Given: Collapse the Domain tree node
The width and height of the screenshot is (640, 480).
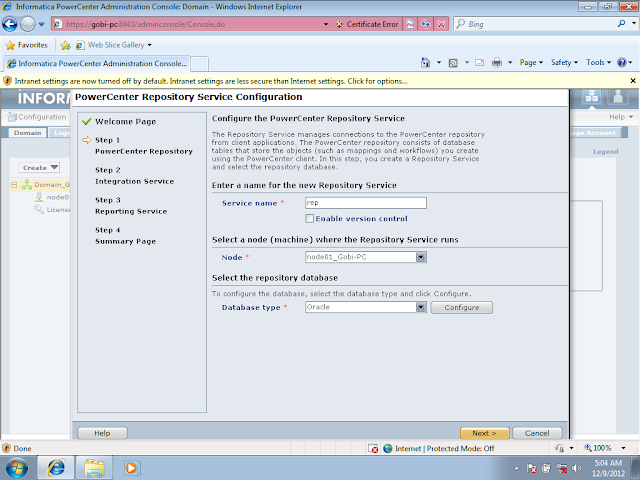Looking at the screenshot, I should click(14, 185).
